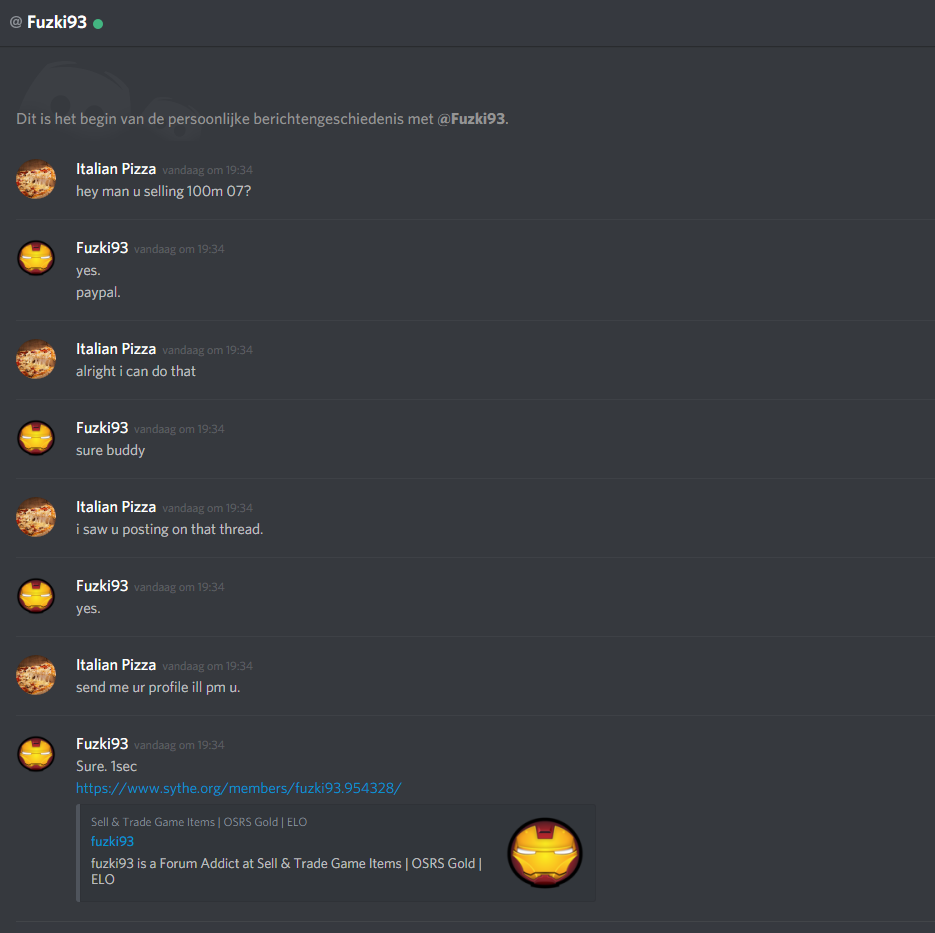Open the large Iron Man embed thumbnail
This screenshot has height=933, width=935.
[544, 853]
